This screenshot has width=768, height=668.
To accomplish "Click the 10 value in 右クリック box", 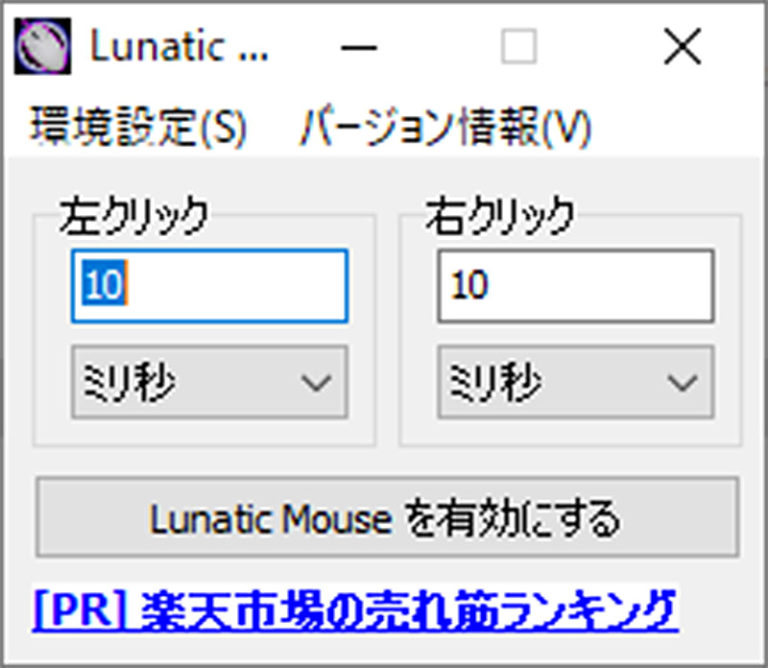I will click(x=469, y=287).
